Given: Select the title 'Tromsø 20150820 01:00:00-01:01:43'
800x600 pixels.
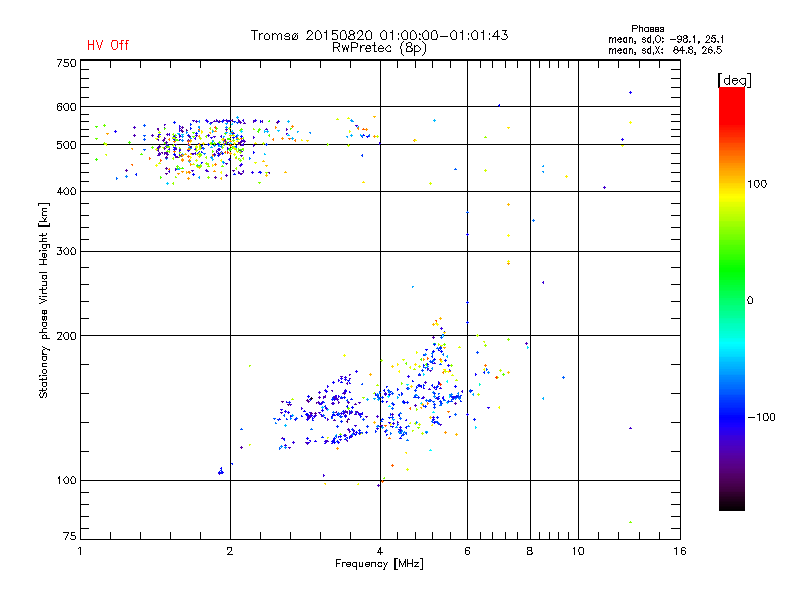Looking at the screenshot, I should (379, 35).
